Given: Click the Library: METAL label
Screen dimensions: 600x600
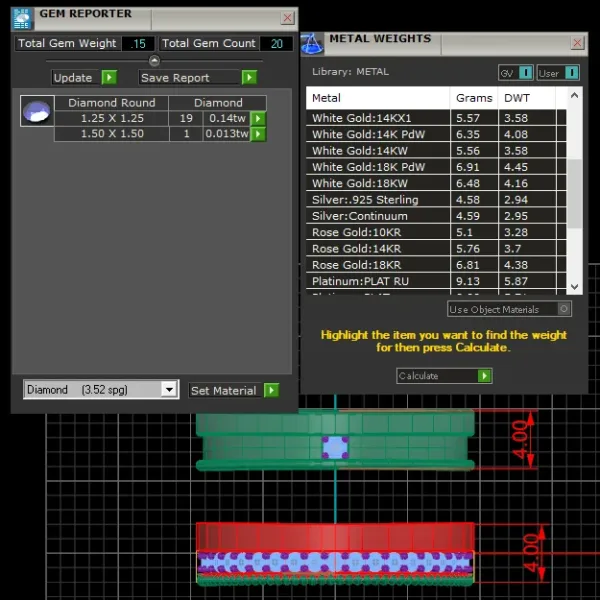Looking at the screenshot, I should coord(350,72).
